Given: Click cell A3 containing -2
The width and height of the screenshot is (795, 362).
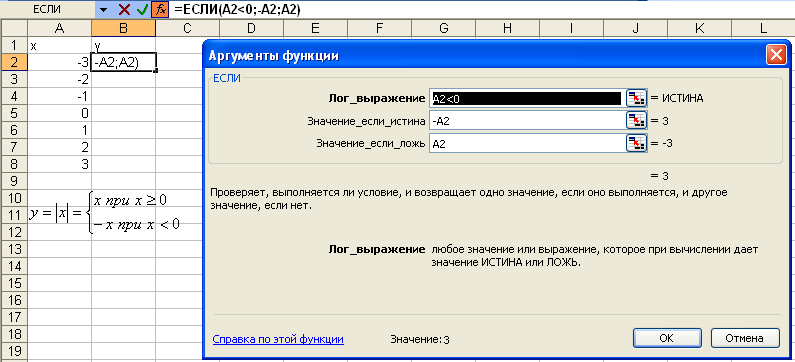Looking at the screenshot, I should point(59,80).
